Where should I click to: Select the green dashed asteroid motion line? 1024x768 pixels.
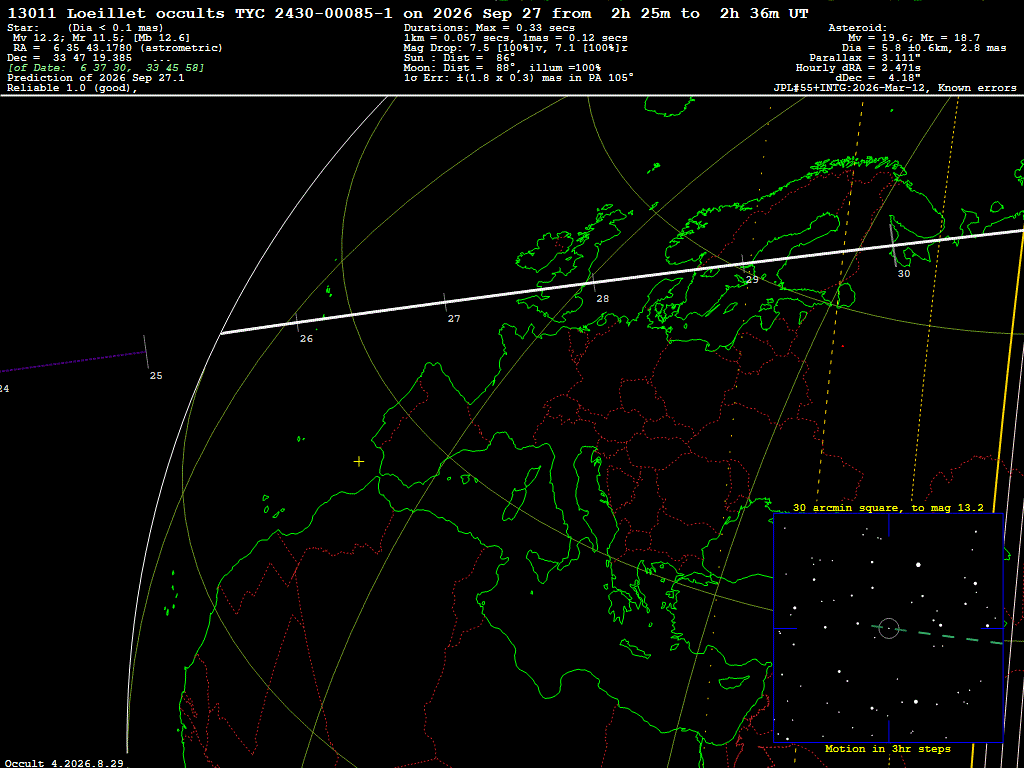click(x=937, y=635)
